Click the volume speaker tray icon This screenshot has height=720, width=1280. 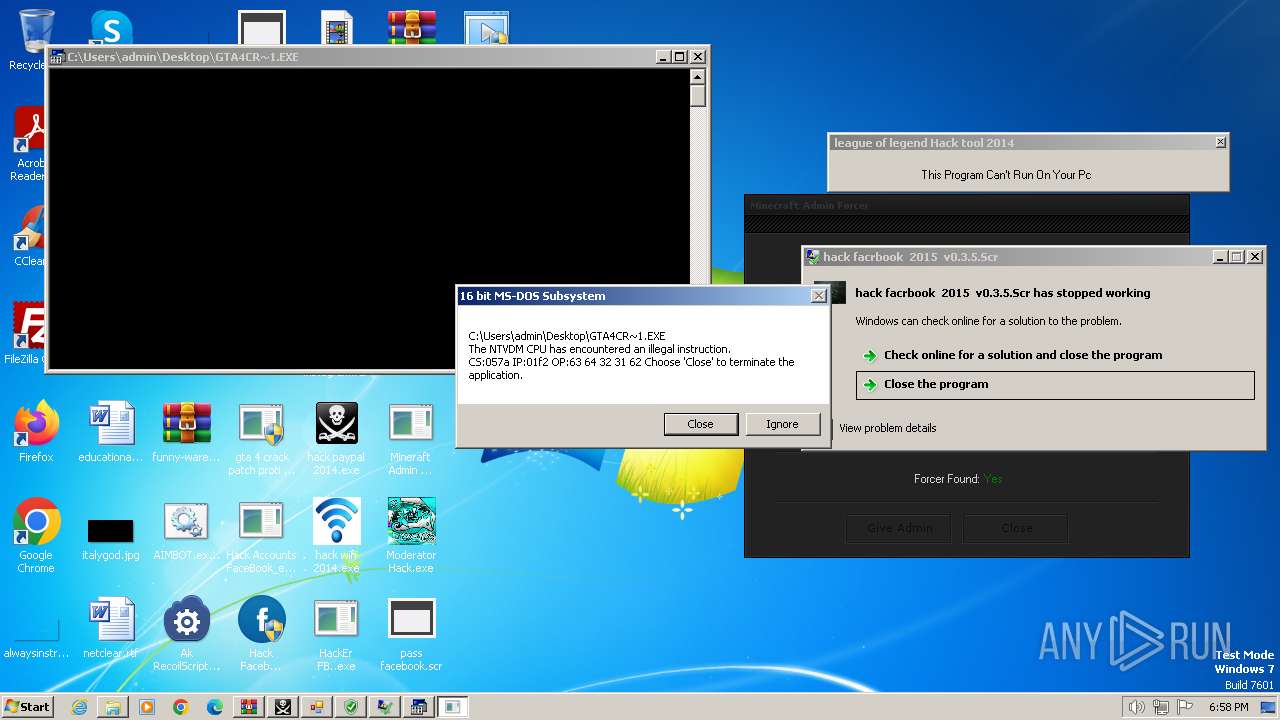(x=1136, y=707)
